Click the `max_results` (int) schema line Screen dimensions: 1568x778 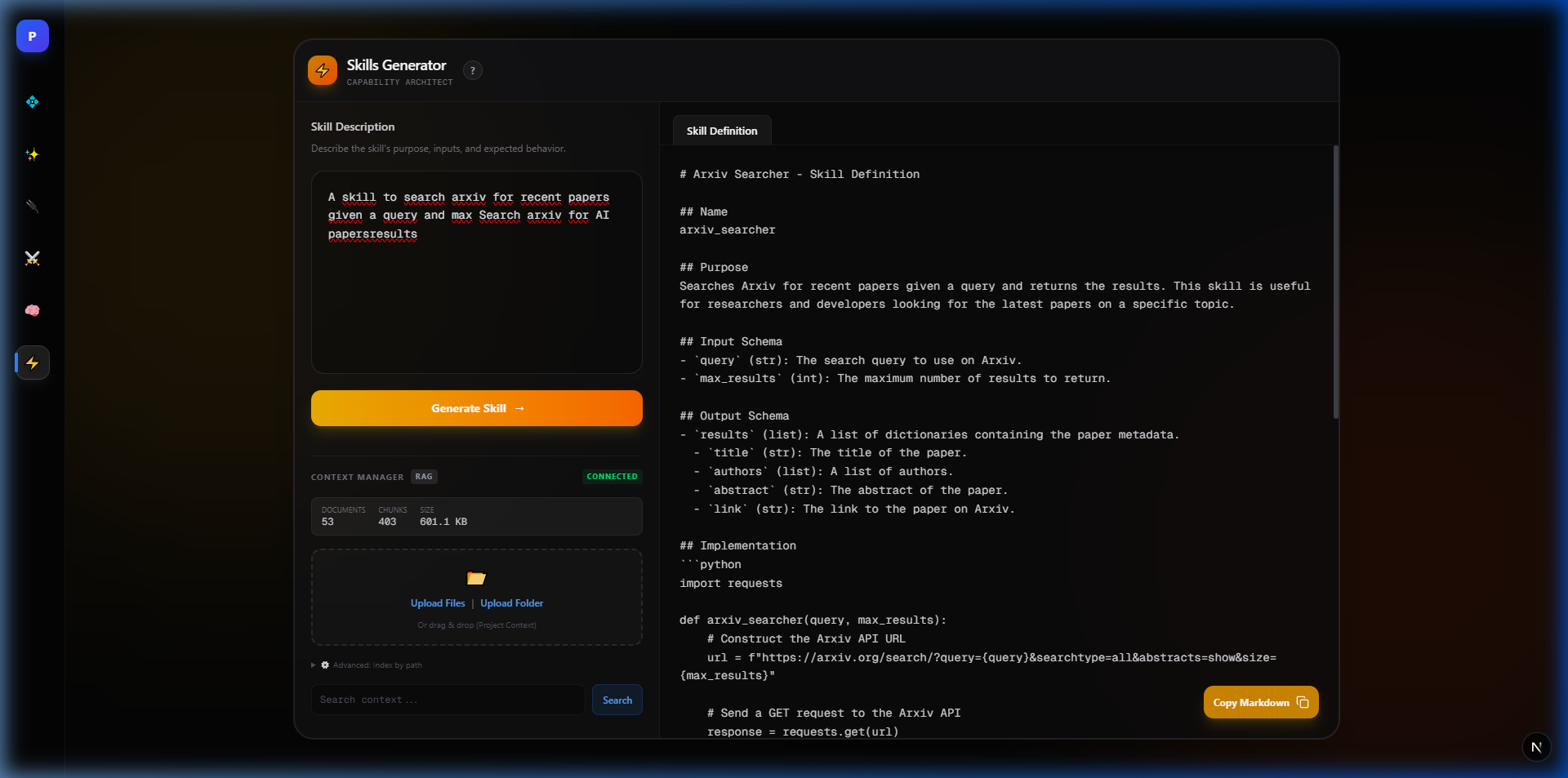point(895,379)
